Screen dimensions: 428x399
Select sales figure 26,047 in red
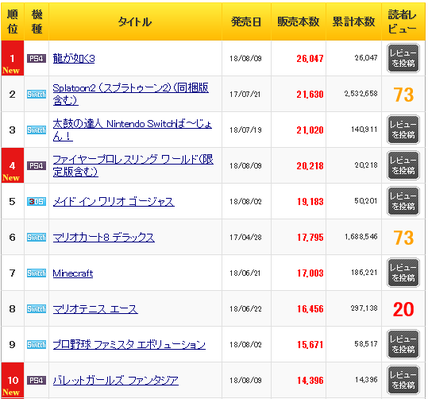[310, 59]
